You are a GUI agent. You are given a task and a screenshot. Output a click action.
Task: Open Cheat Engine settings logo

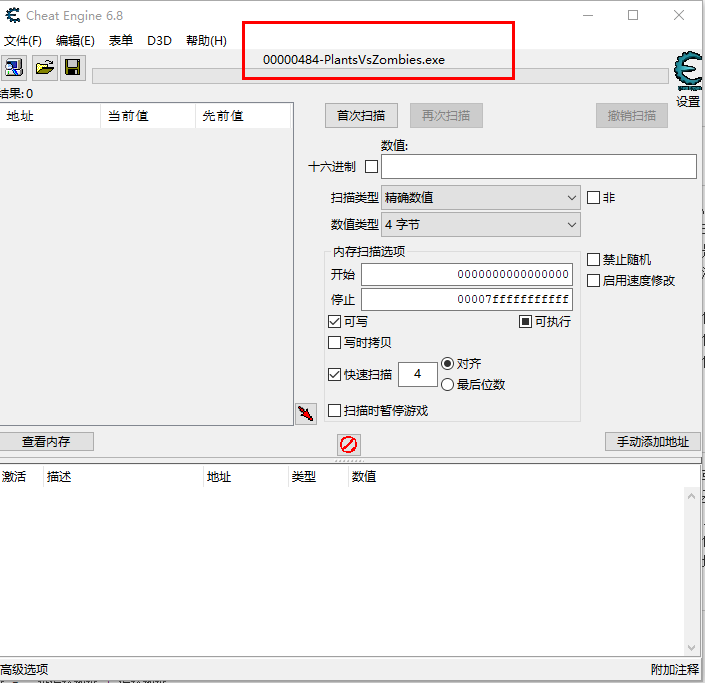688,71
